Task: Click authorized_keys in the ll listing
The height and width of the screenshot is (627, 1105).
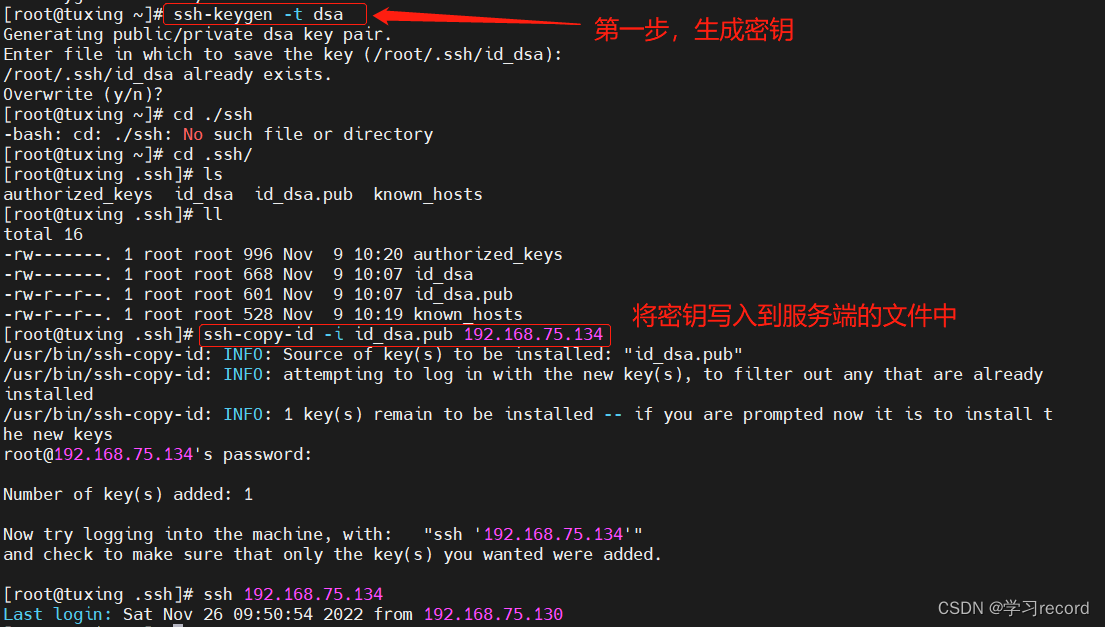Action: click(x=488, y=254)
